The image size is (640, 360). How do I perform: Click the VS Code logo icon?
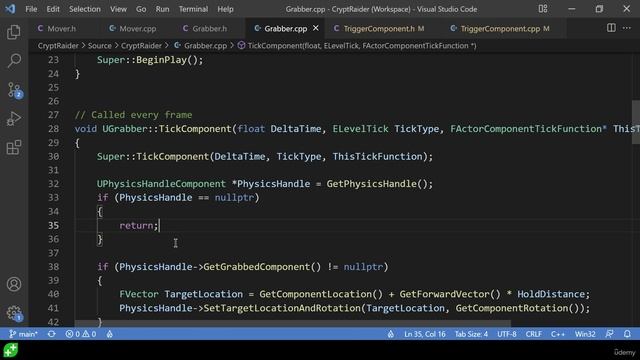coord(10,9)
